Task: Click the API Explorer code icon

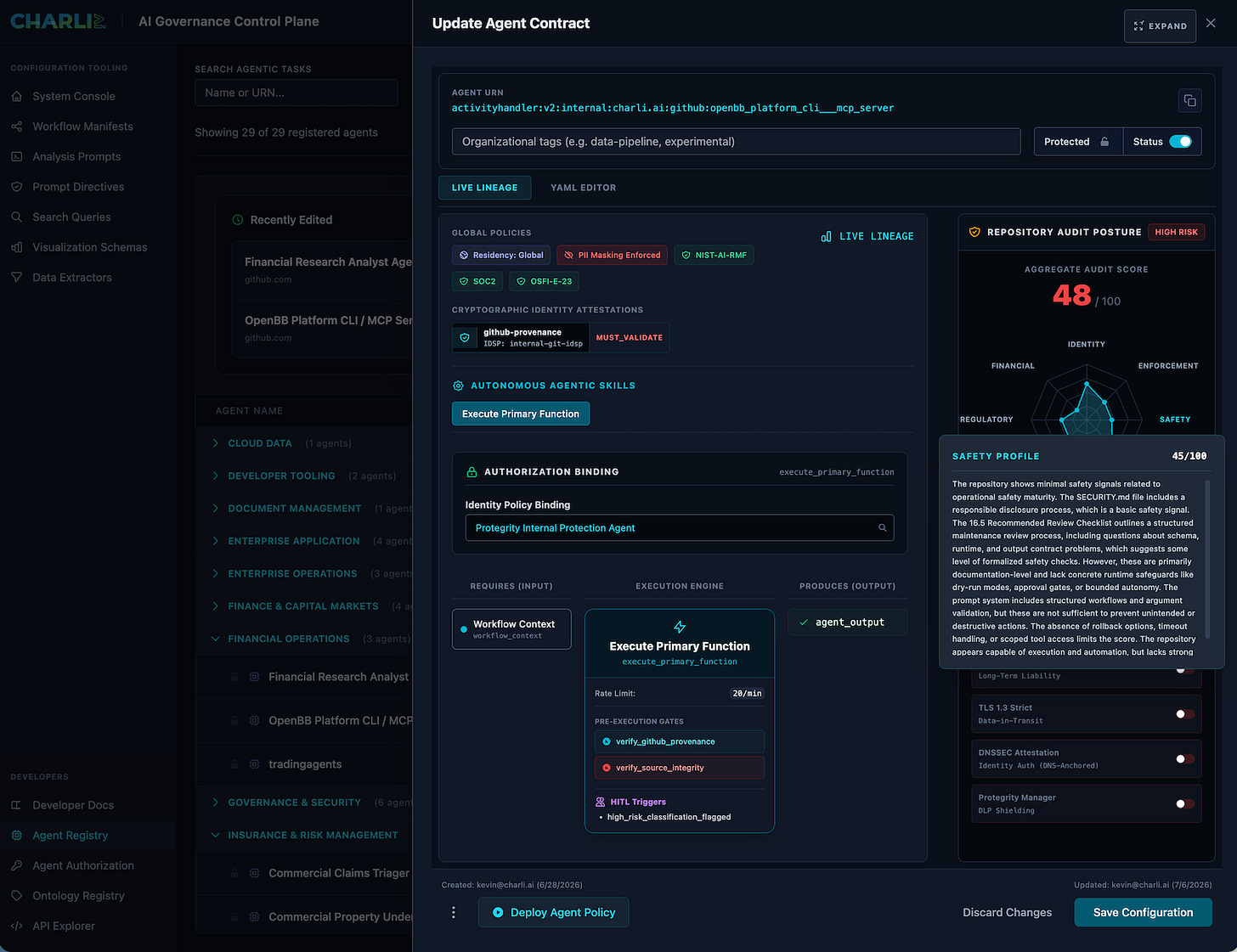Action: [x=17, y=926]
